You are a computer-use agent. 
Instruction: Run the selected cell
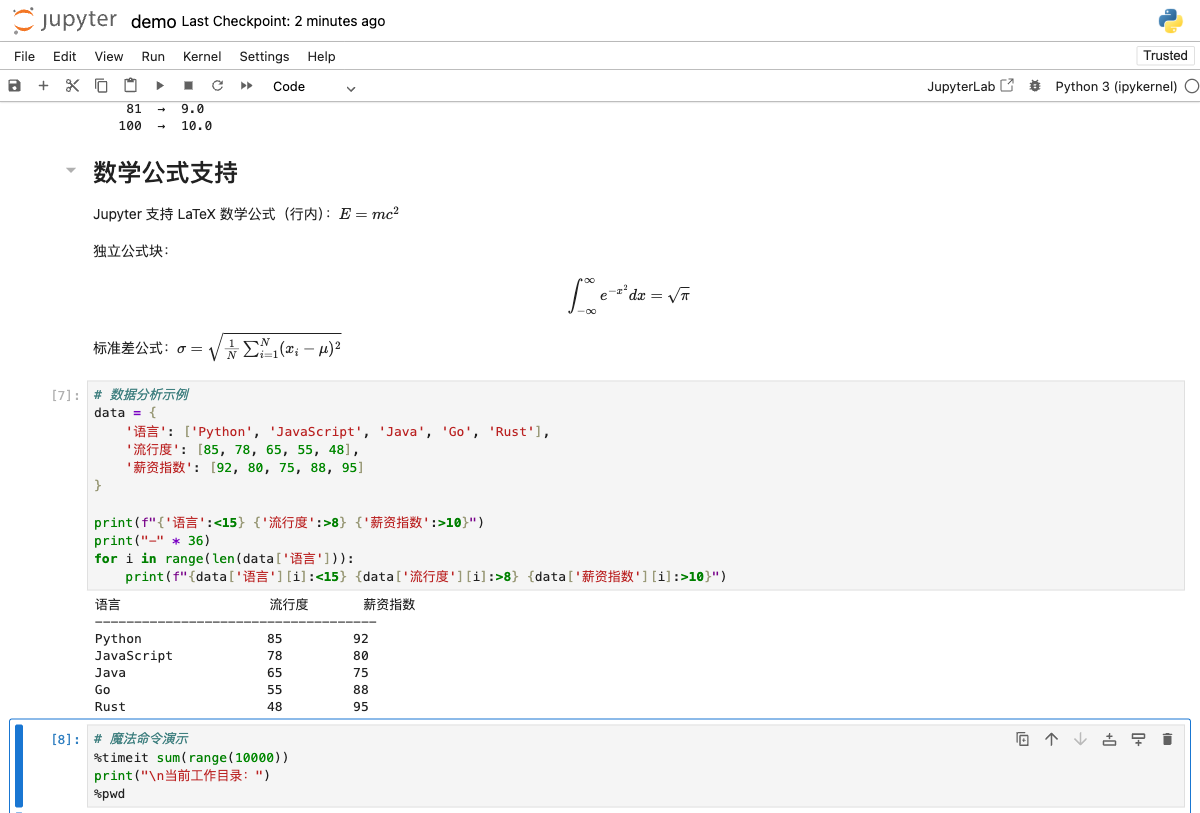(159, 86)
